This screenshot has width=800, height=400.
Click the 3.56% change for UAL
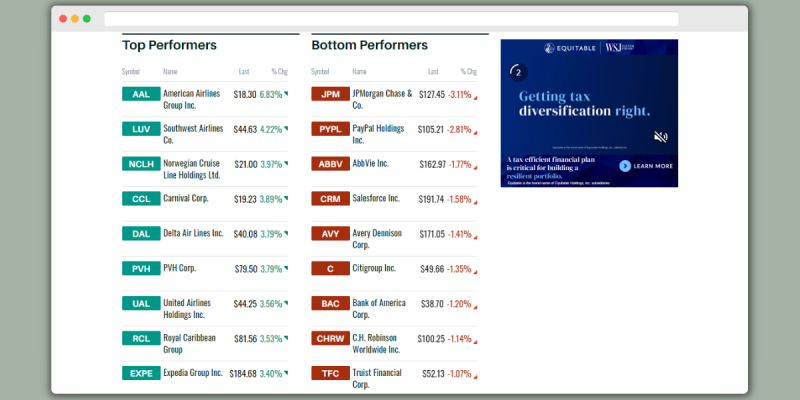(x=271, y=304)
